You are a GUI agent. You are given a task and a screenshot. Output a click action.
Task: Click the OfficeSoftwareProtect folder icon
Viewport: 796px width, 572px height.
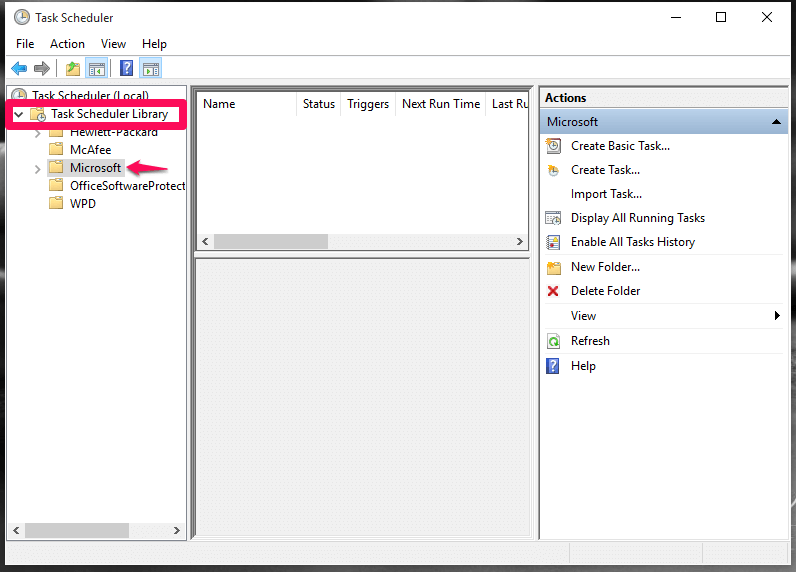[x=56, y=185]
